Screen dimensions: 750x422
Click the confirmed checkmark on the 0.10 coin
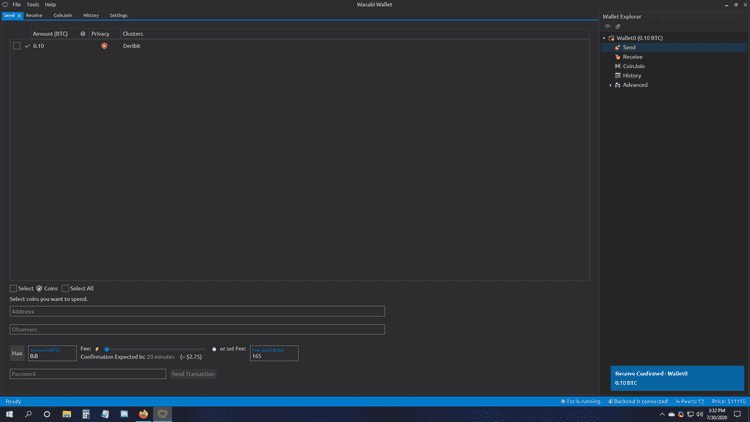pos(27,46)
